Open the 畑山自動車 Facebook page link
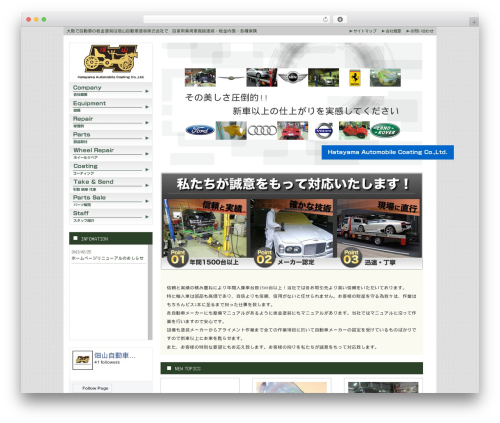500x423 pixels. point(115,355)
